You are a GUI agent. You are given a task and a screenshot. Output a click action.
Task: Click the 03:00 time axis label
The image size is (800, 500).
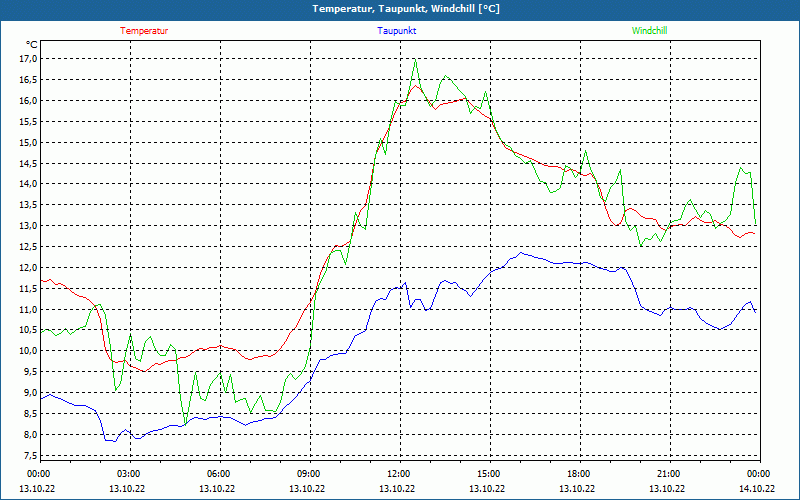coord(128,474)
